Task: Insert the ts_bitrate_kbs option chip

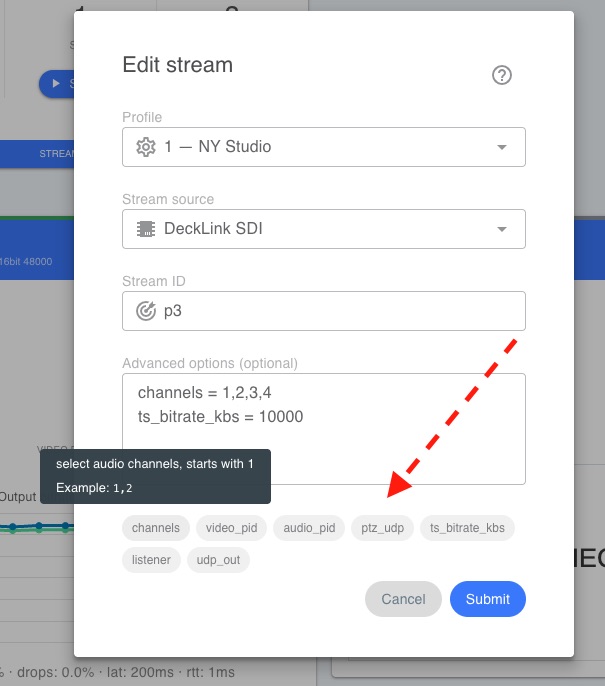Action: (x=467, y=528)
